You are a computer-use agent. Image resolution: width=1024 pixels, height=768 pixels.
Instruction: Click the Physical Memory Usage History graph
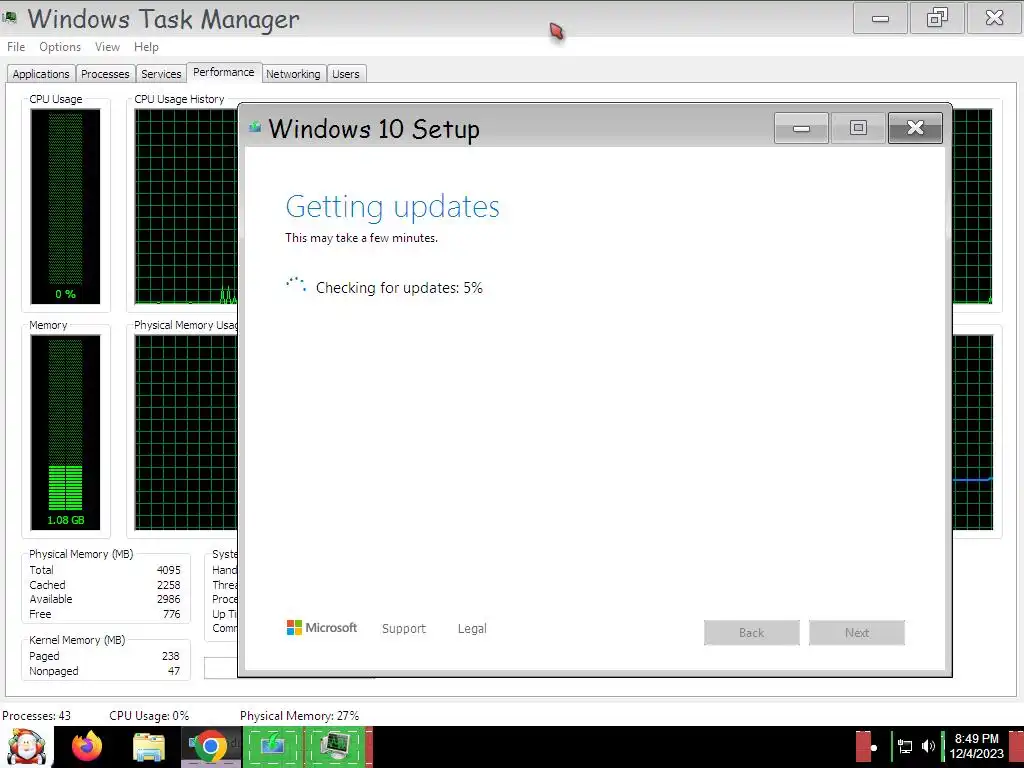(x=186, y=432)
